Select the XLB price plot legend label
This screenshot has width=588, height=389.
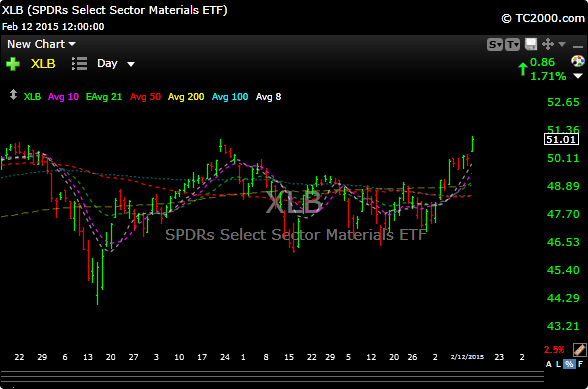point(32,97)
